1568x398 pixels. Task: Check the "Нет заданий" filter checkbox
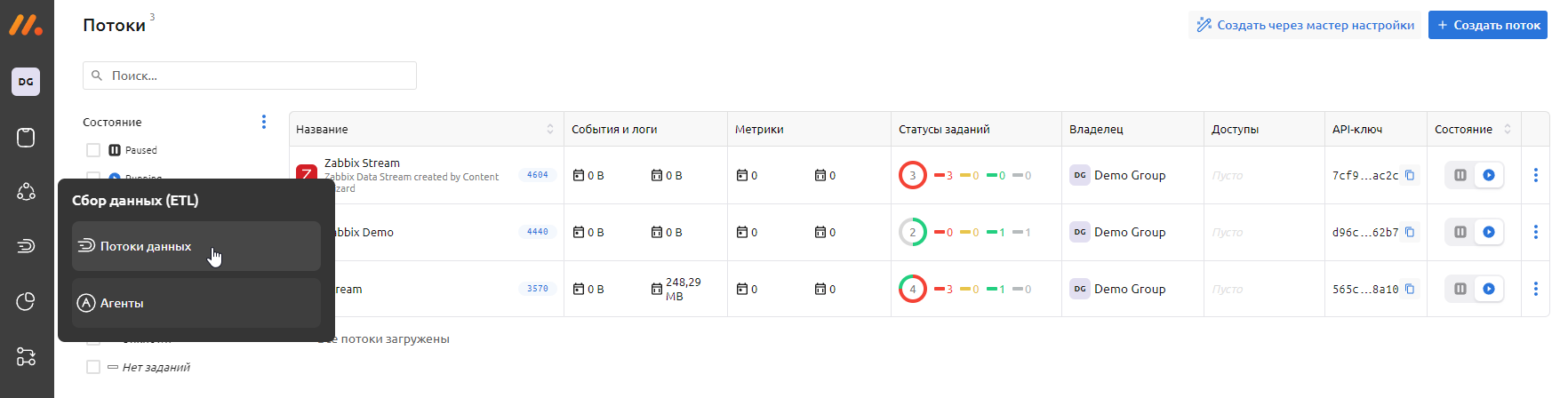click(93, 367)
